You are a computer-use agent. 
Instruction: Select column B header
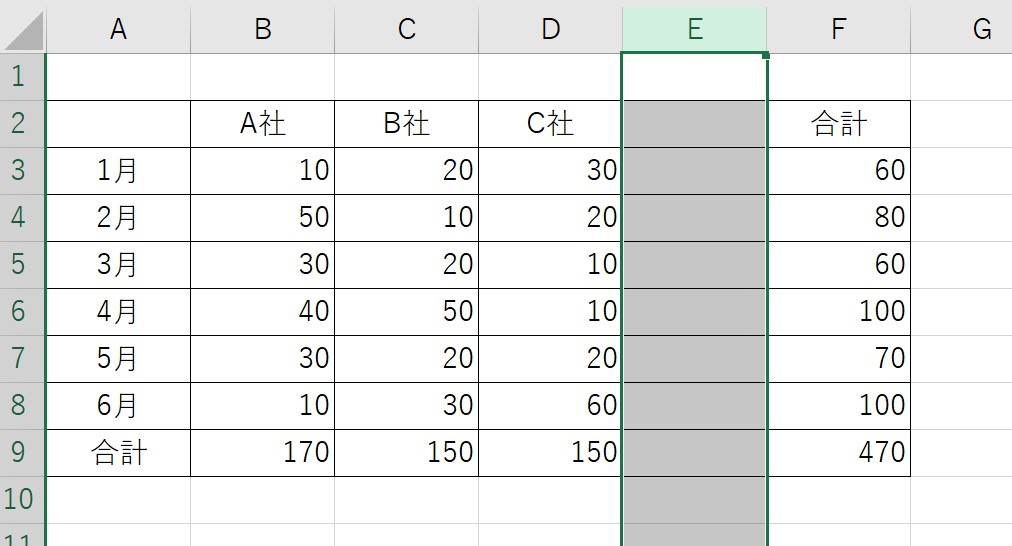[x=262, y=30]
